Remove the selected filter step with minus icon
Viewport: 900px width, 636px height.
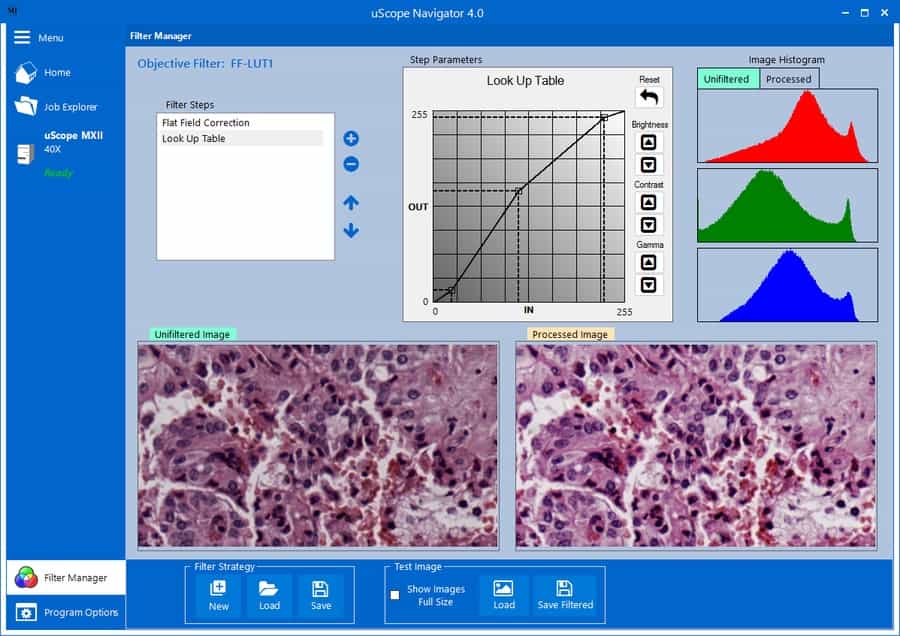tap(351, 165)
